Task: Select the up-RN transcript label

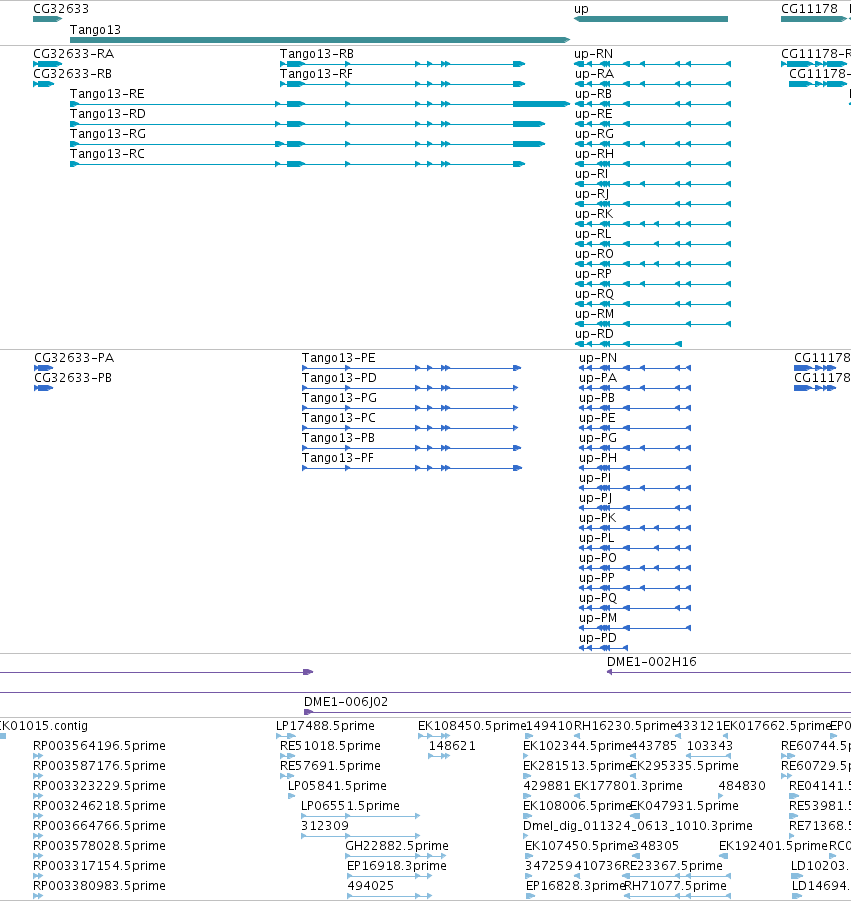Action: (594, 54)
